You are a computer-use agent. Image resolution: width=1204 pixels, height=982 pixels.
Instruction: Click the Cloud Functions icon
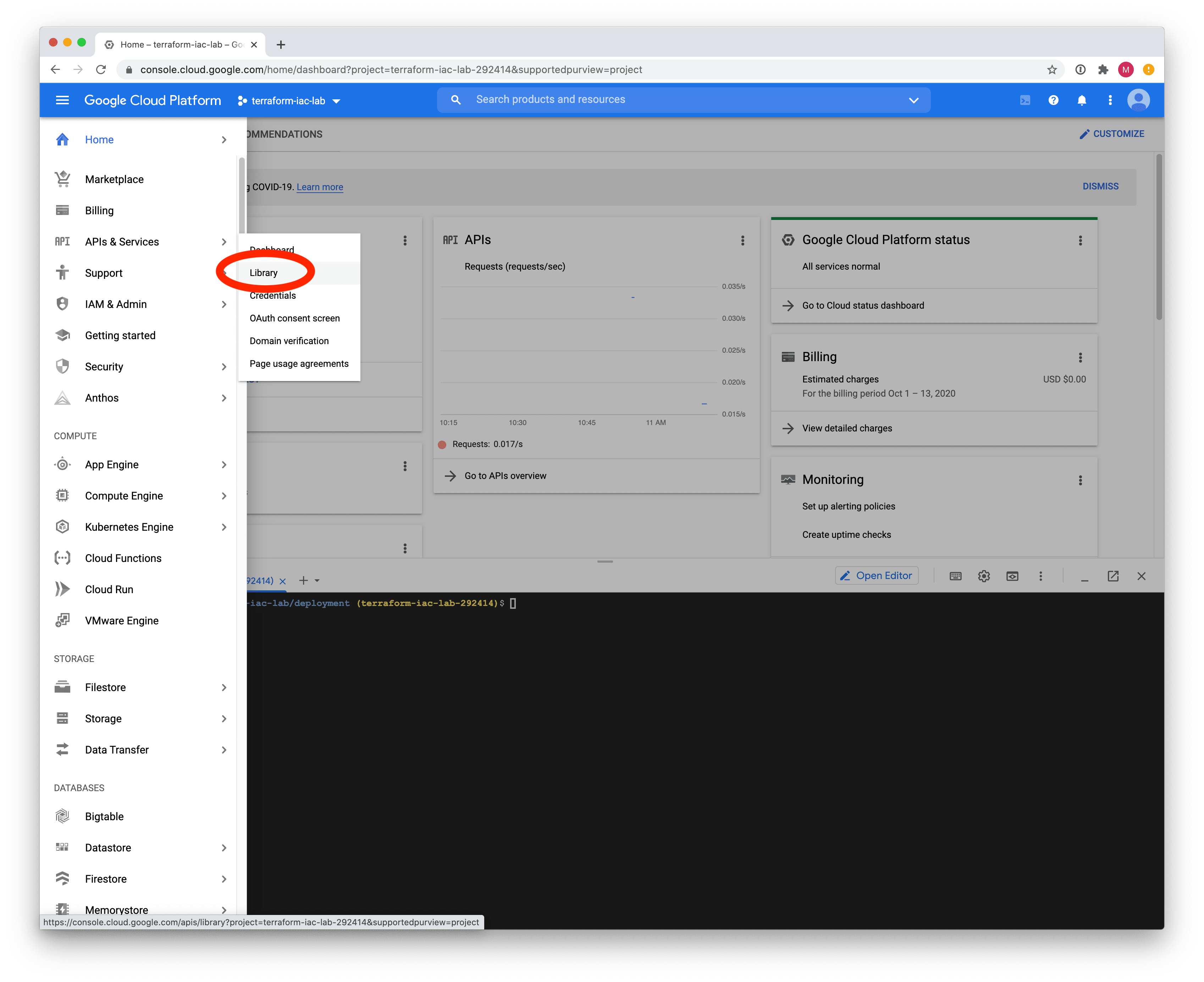tap(62, 558)
